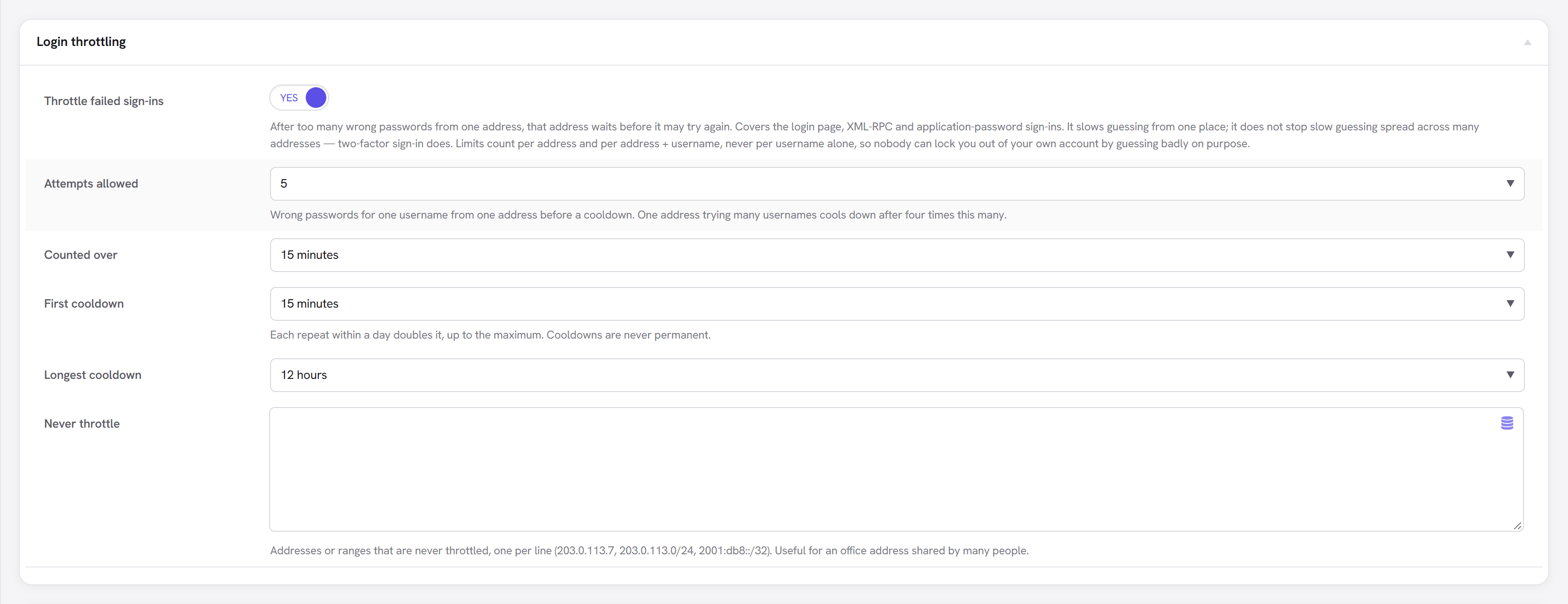Click the 'Addresses or ranges that are never throttled' hint

[649, 551]
